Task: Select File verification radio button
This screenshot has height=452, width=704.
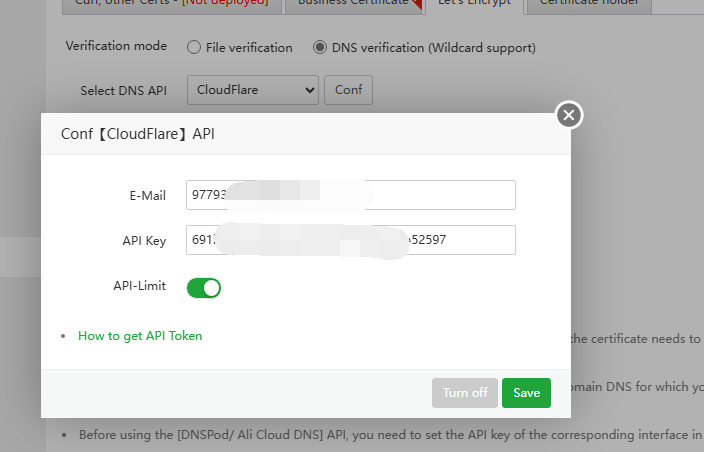Action: [x=192, y=47]
